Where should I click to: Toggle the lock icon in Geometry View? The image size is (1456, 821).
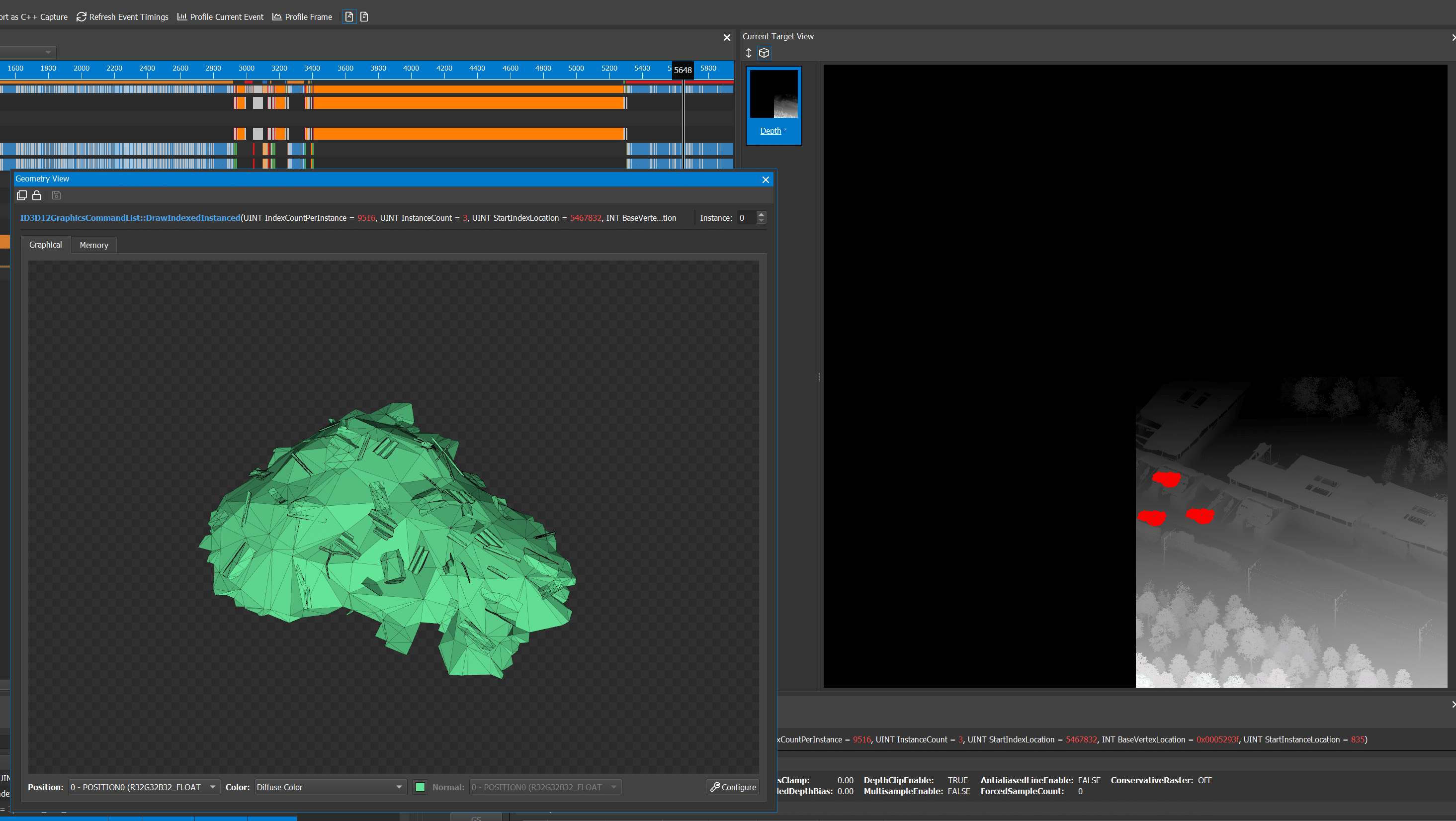point(37,195)
